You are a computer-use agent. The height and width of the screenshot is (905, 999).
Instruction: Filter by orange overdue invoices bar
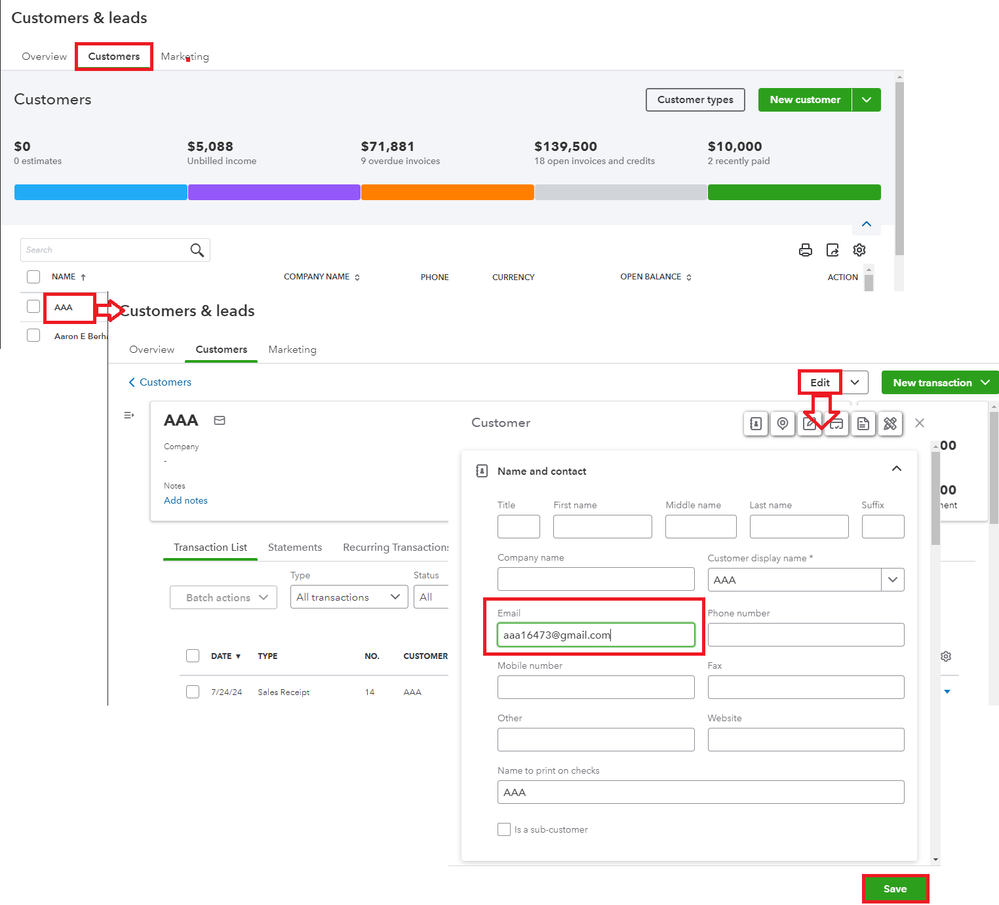point(447,192)
